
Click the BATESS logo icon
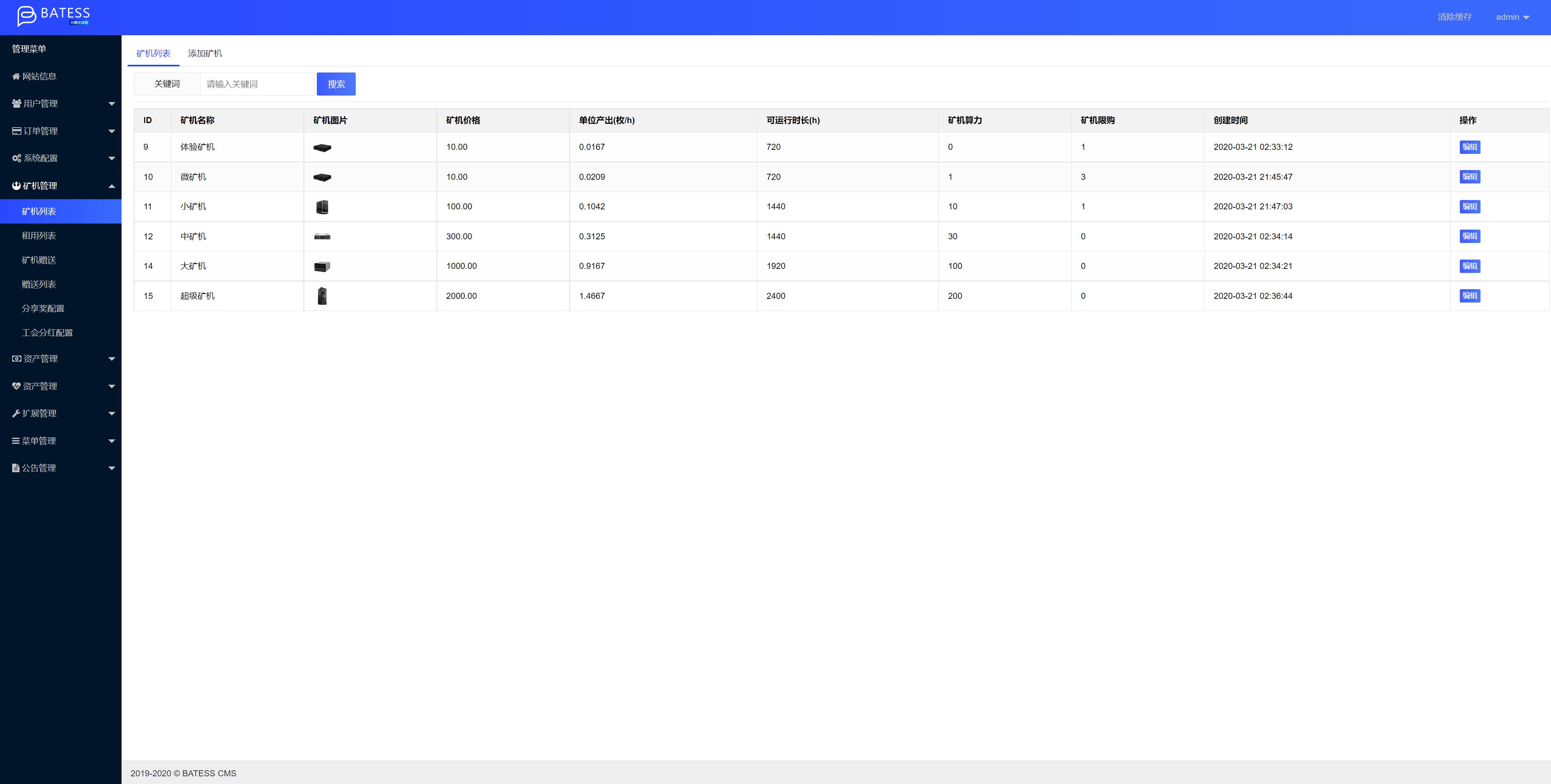(26, 16)
